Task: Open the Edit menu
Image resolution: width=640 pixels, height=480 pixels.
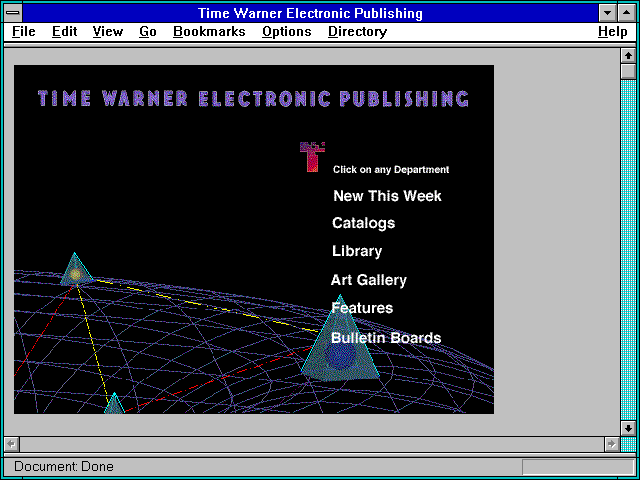Action: pos(64,32)
